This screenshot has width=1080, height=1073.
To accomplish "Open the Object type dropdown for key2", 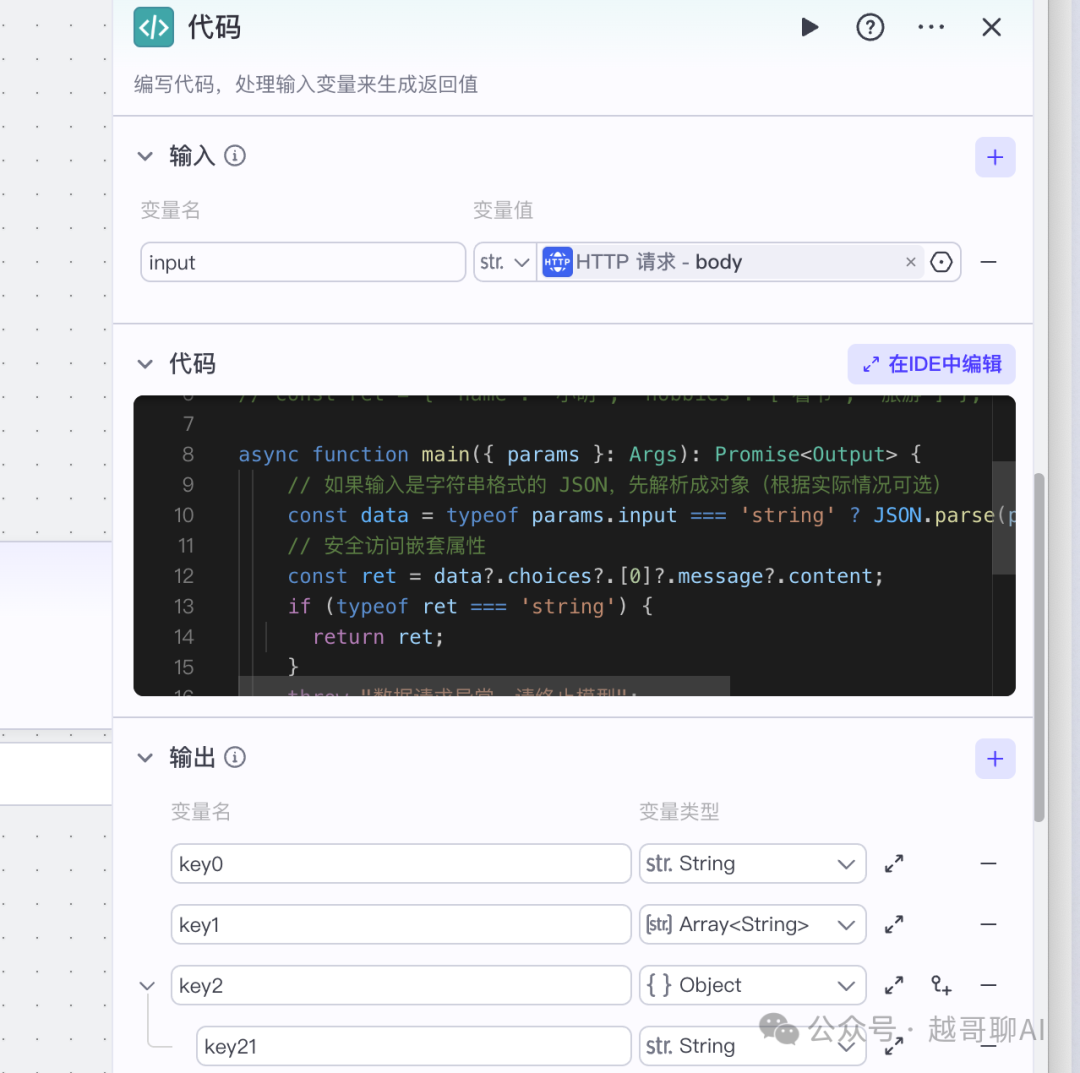I will pyautogui.click(x=752, y=986).
